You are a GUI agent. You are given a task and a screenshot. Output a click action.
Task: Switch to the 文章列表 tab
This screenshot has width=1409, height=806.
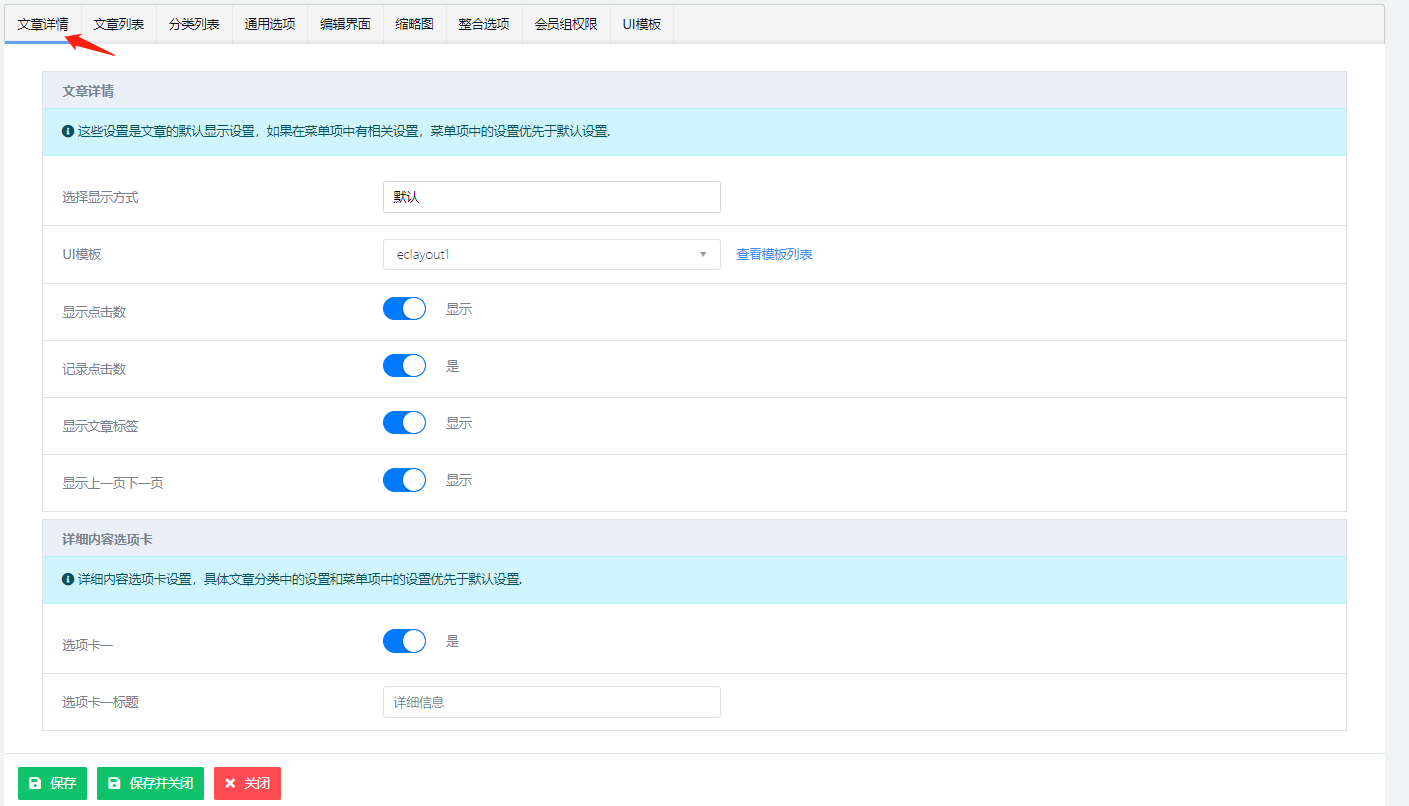click(x=119, y=24)
